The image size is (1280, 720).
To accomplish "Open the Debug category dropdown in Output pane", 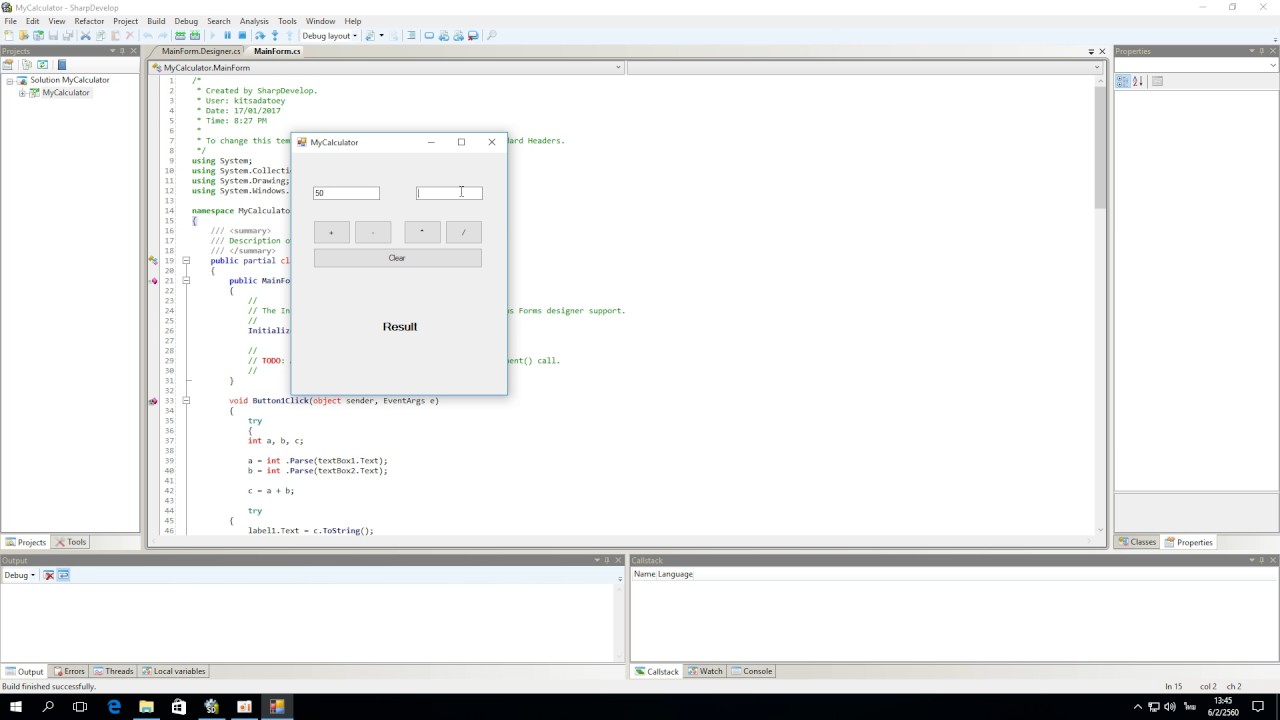I will click(x=20, y=575).
